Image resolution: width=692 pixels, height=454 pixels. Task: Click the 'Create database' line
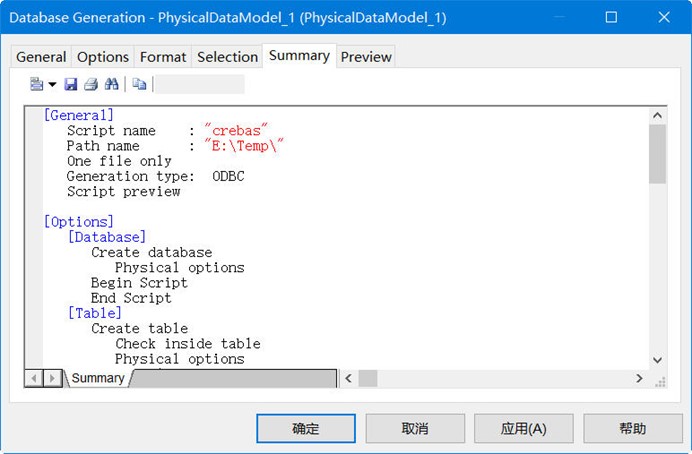(x=152, y=252)
